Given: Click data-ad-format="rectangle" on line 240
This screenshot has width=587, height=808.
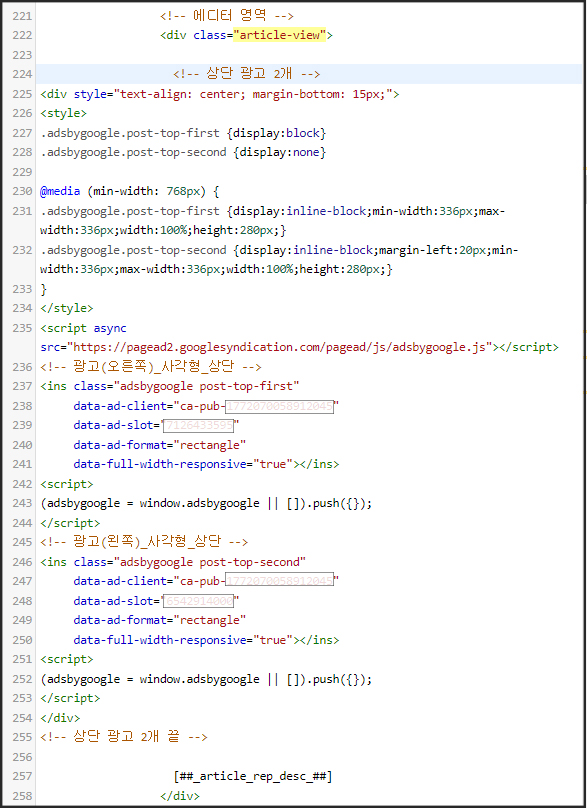Looking at the screenshot, I should [x=160, y=445].
